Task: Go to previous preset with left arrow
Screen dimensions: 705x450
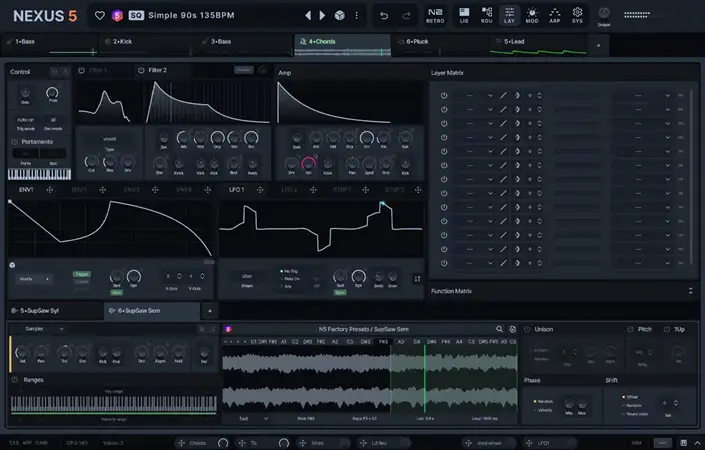Action: tap(308, 16)
